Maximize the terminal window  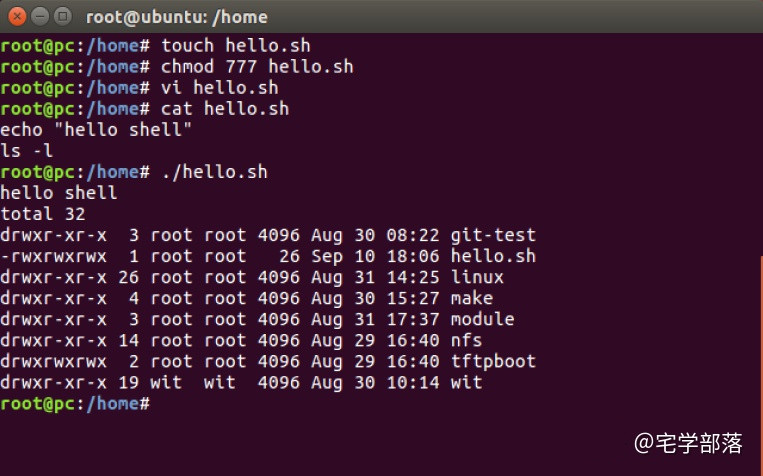click(63, 17)
